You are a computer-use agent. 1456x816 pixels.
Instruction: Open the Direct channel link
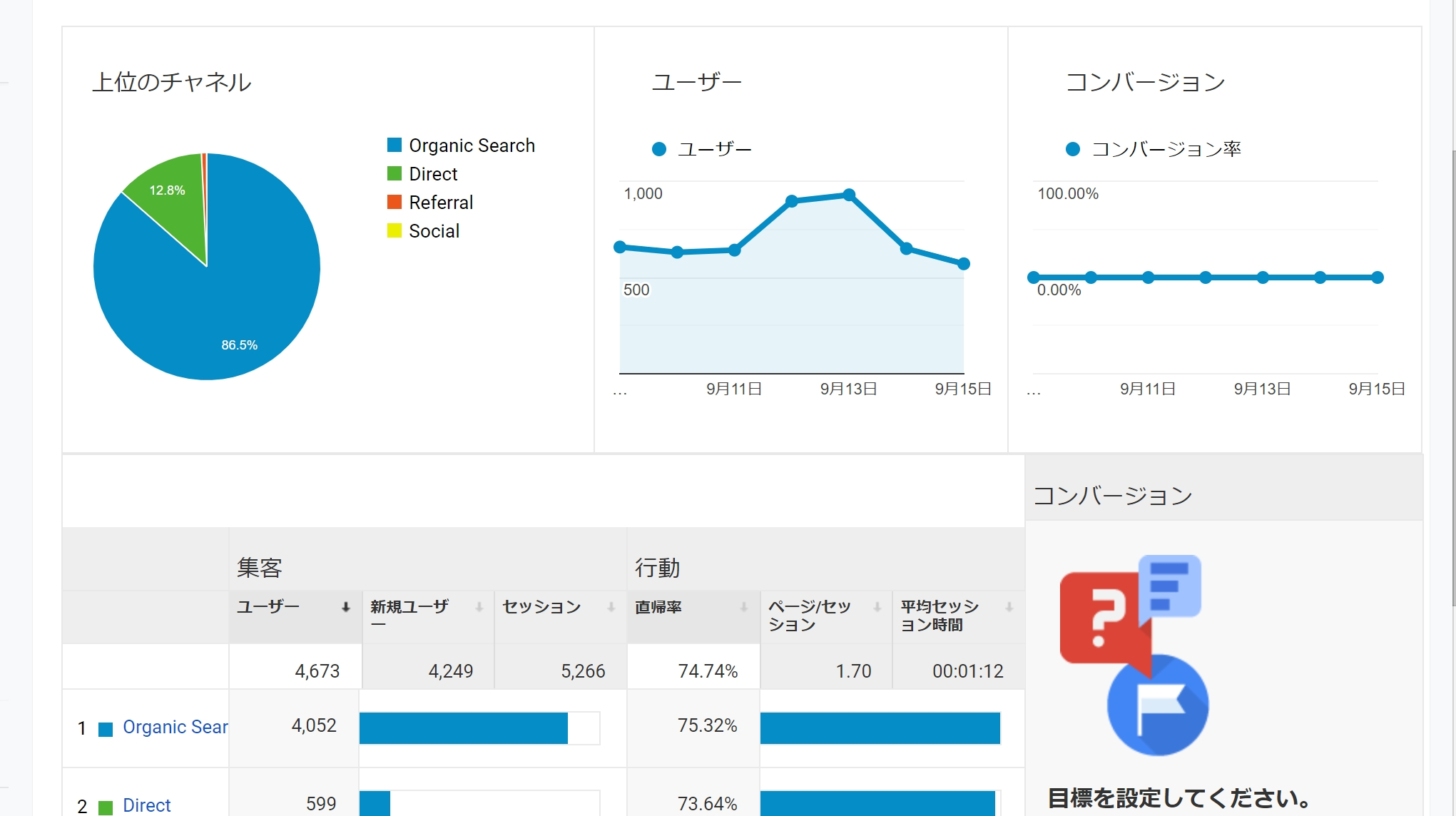coord(146,805)
